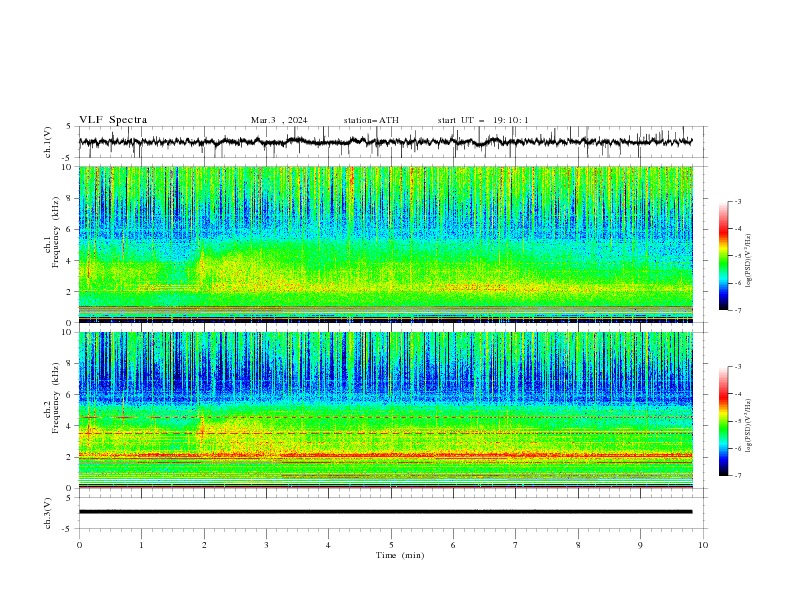Click the 'station=ATH' label
Image resolution: width=792 pixels, height=612 pixels.
click(371, 120)
